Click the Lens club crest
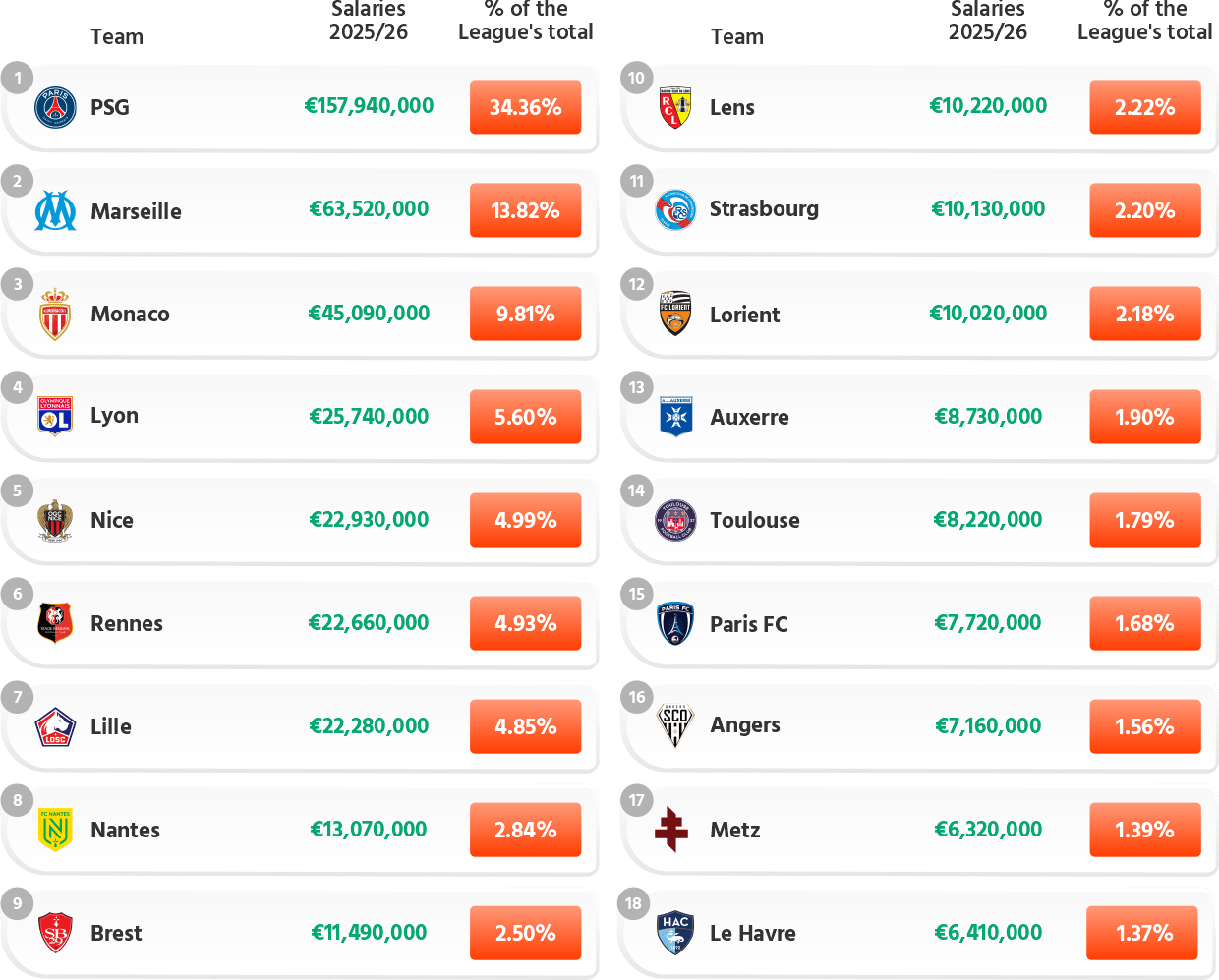Viewport: 1219px width, 980px height. tap(675, 107)
